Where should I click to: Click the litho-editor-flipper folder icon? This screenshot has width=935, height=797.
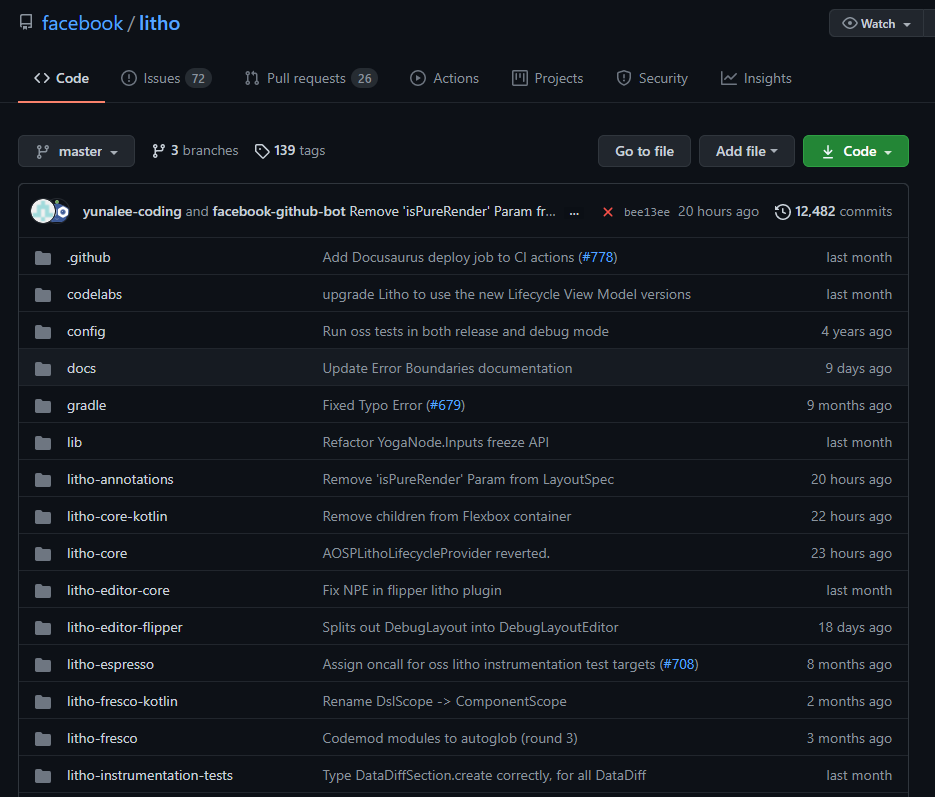[43, 627]
